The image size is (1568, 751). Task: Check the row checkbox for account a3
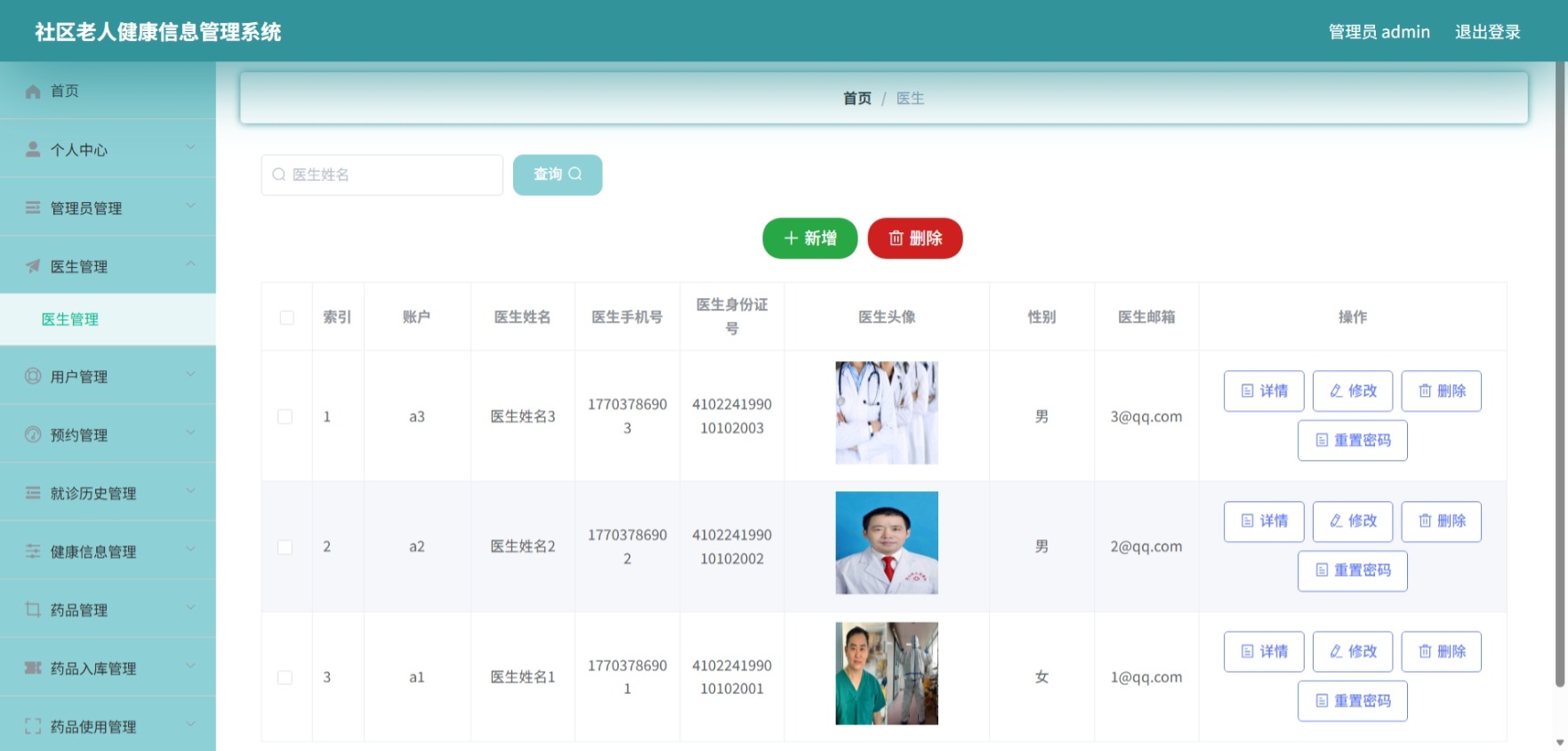(x=285, y=416)
